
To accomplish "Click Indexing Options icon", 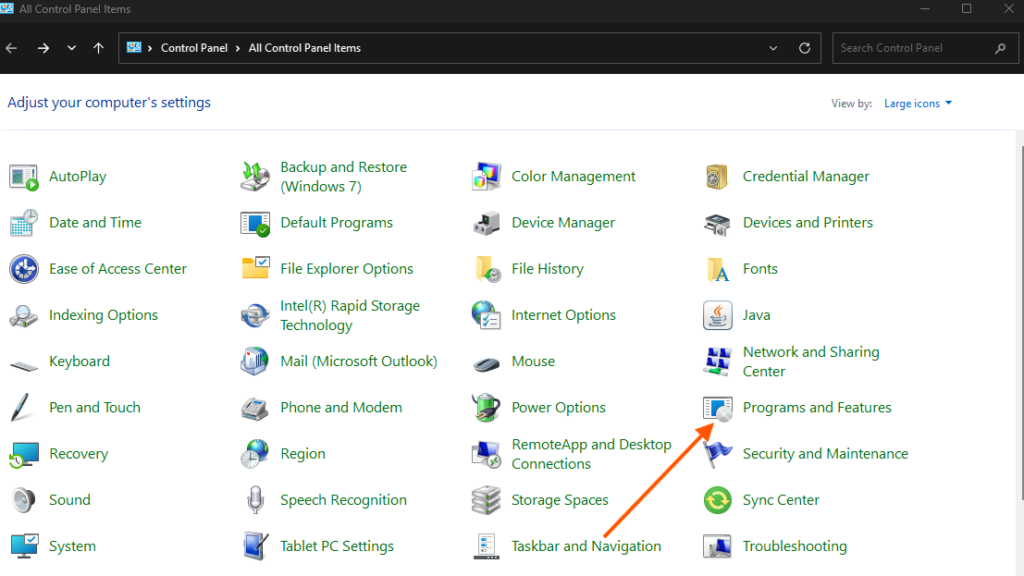I will click(24, 315).
